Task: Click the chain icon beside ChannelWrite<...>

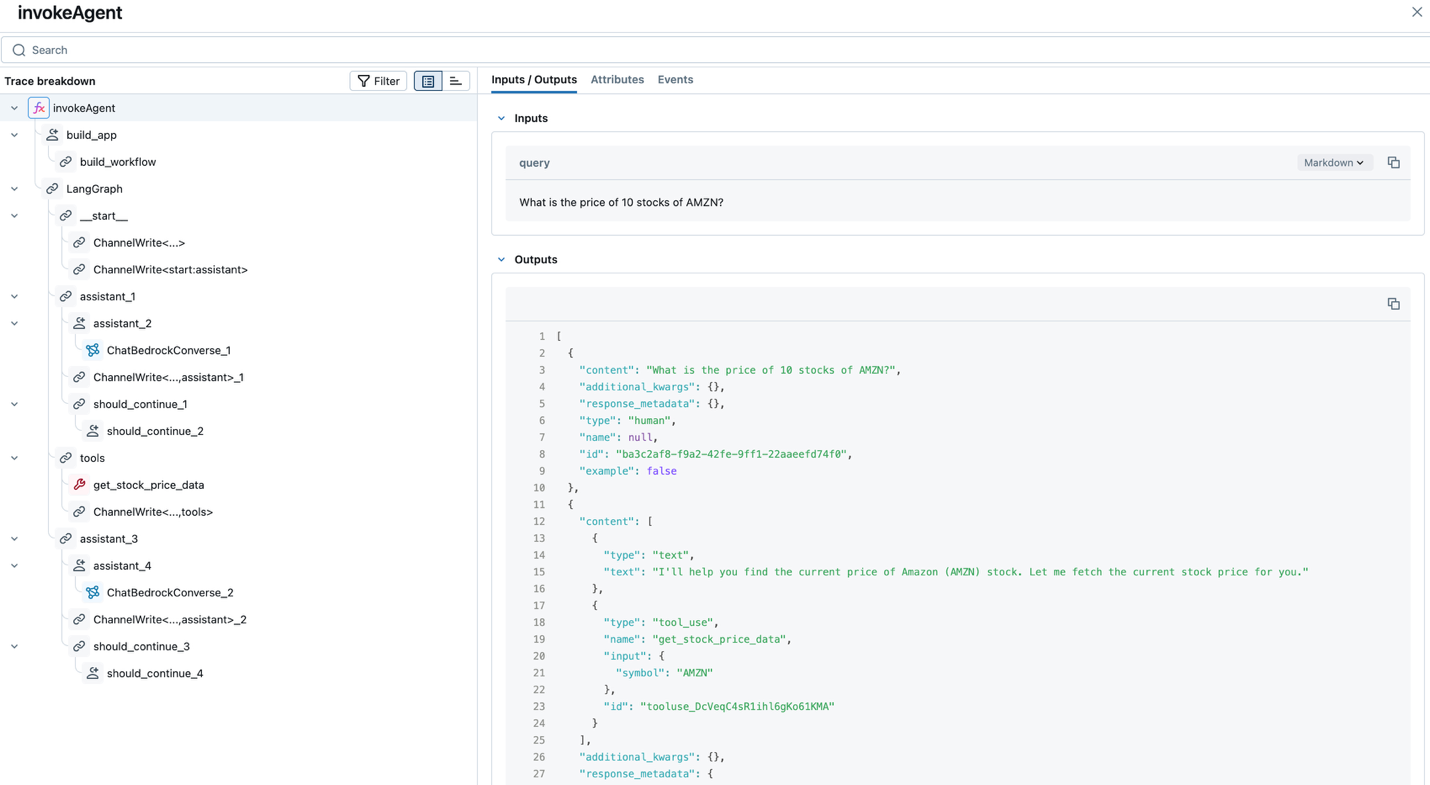Action: pos(79,243)
